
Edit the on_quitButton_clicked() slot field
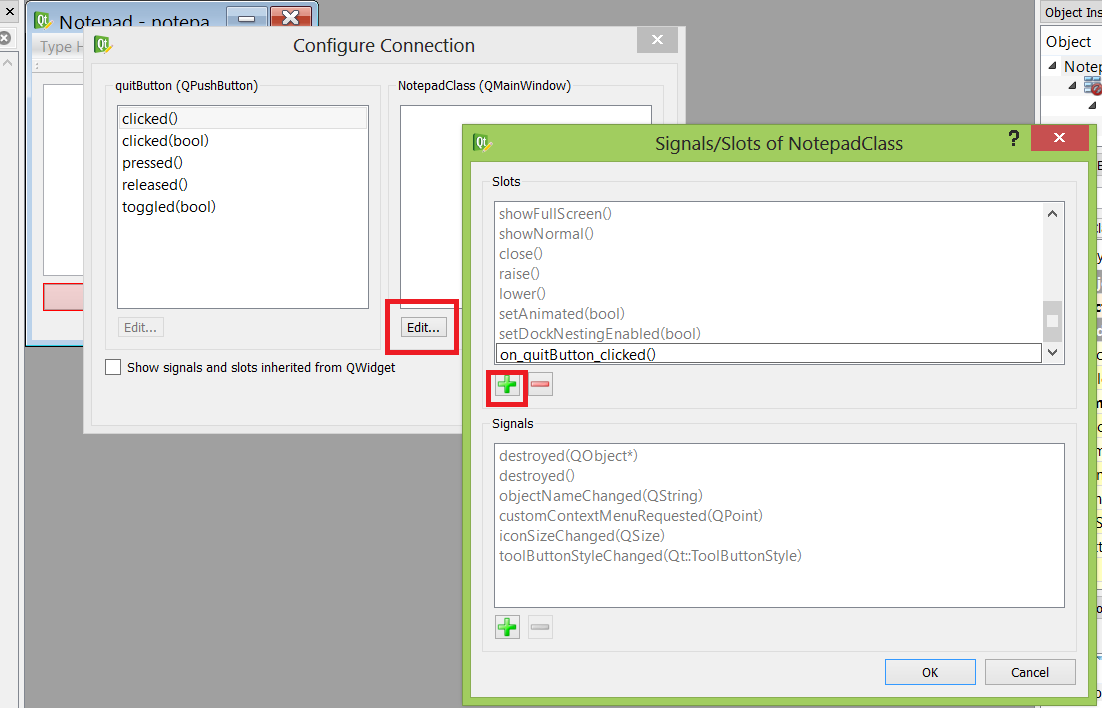click(x=769, y=354)
